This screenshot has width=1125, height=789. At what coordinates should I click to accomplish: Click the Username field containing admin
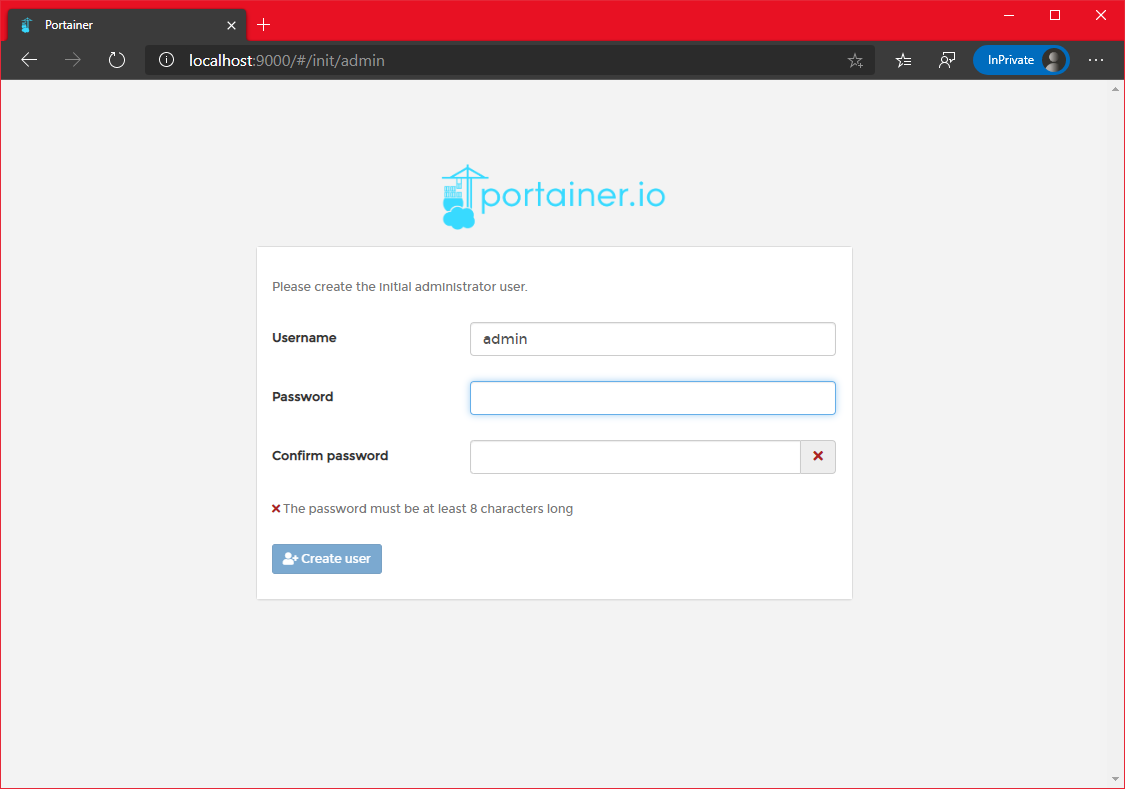(x=652, y=339)
